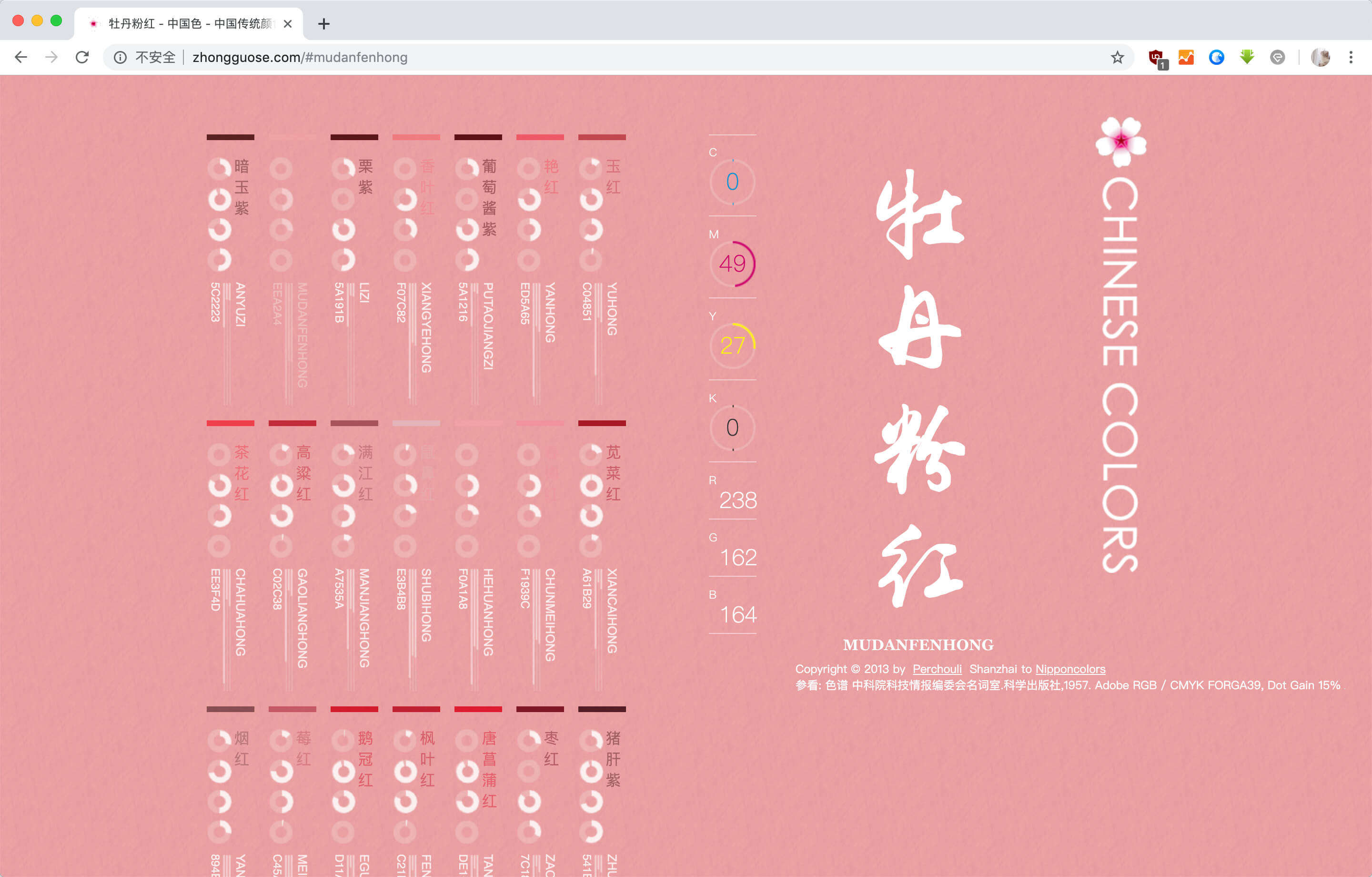Open the Perchouli link
Viewport: 1372px width, 877px height.
937,669
